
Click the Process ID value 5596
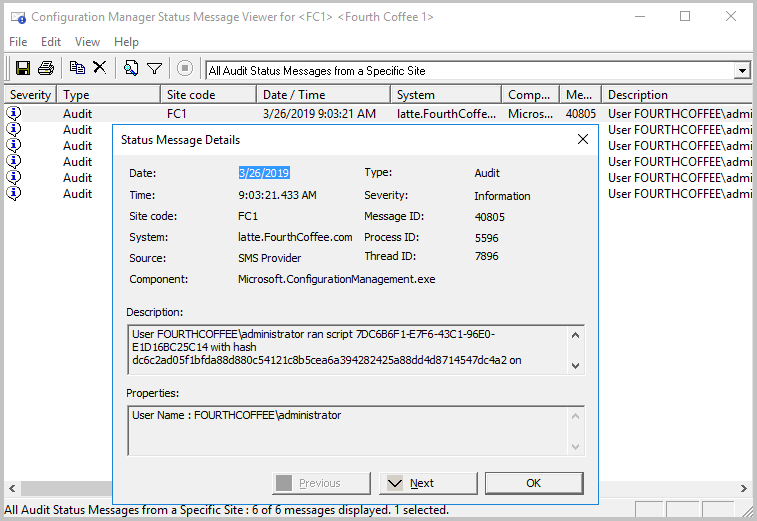coord(487,238)
